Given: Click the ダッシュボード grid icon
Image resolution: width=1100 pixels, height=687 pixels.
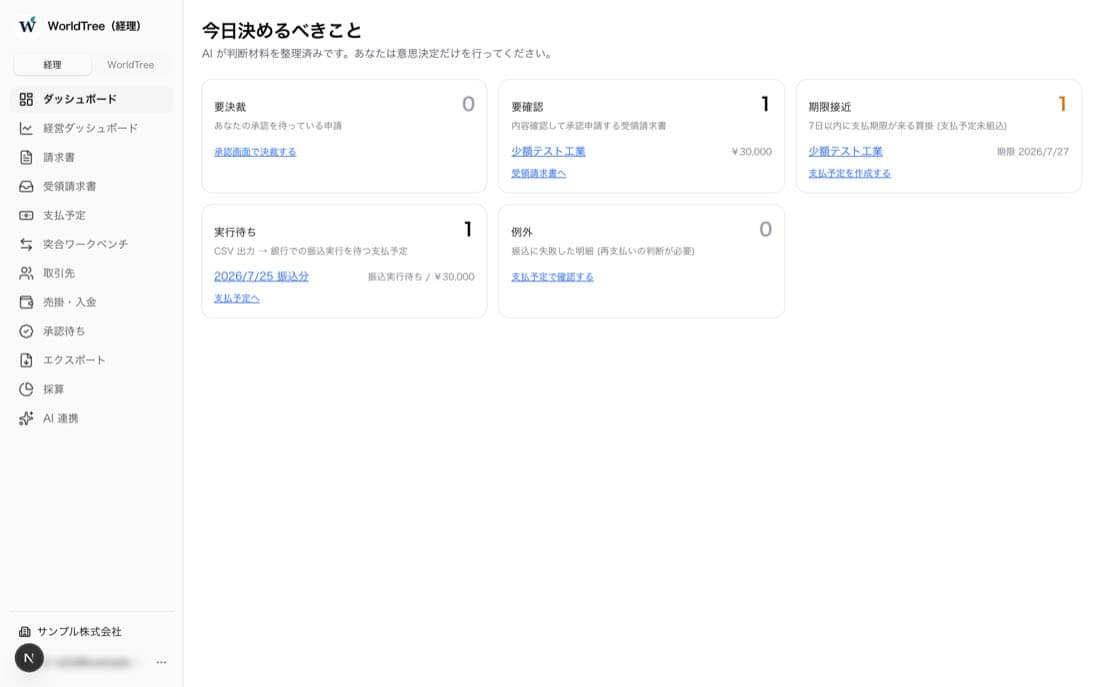Looking at the screenshot, I should 26,99.
